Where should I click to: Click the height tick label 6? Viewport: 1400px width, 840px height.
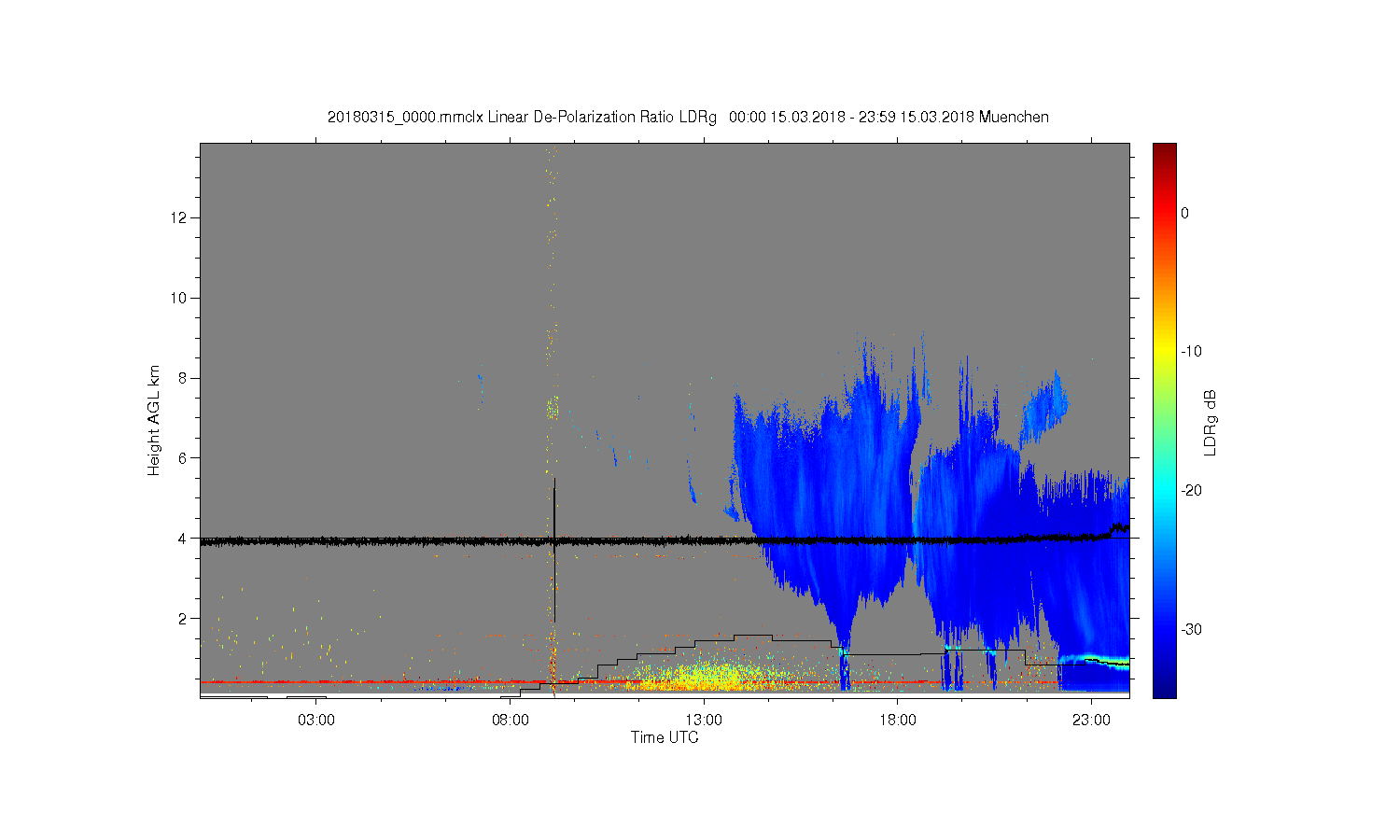click(183, 458)
